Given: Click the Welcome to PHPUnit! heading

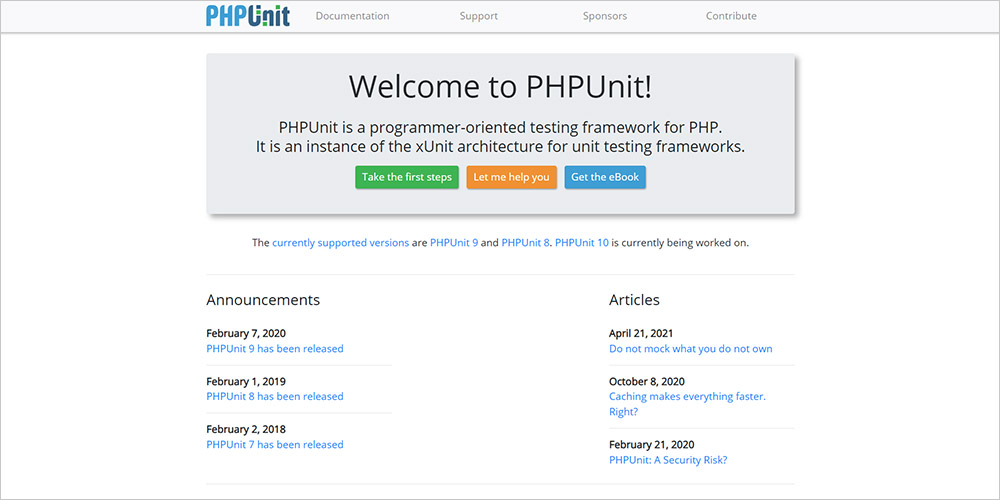Looking at the screenshot, I should [x=501, y=86].
